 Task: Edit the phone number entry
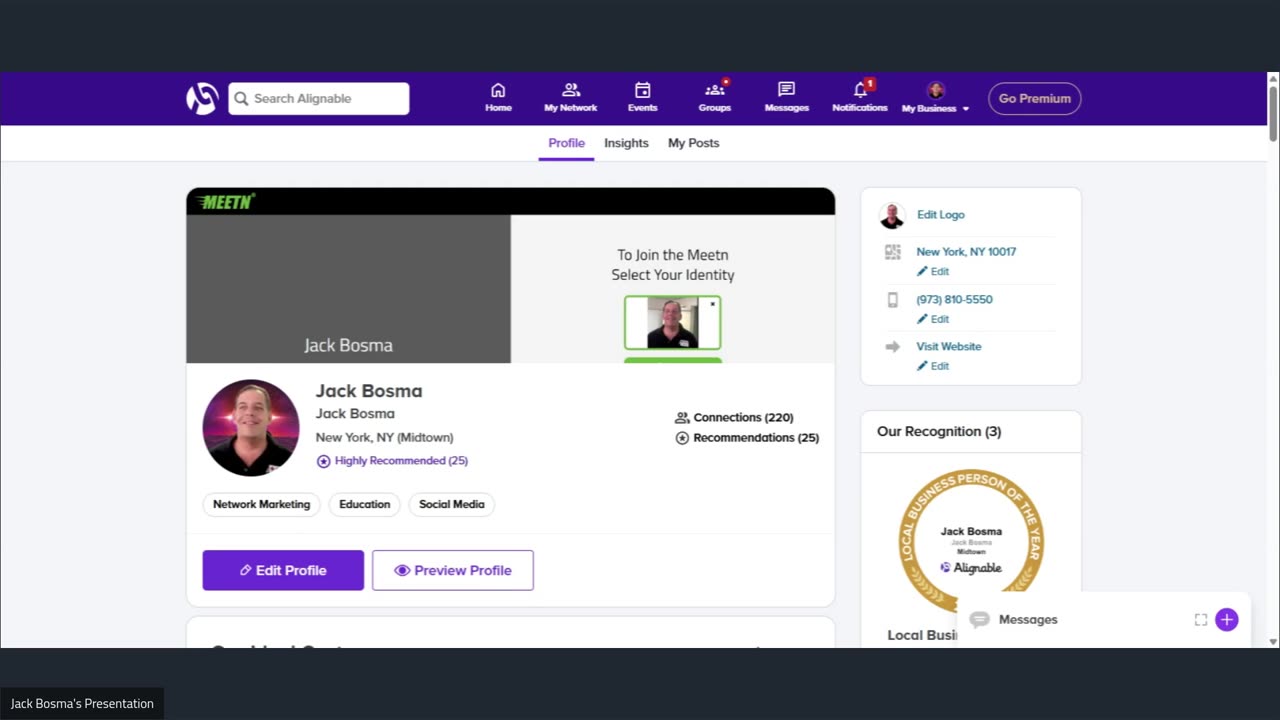click(933, 319)
